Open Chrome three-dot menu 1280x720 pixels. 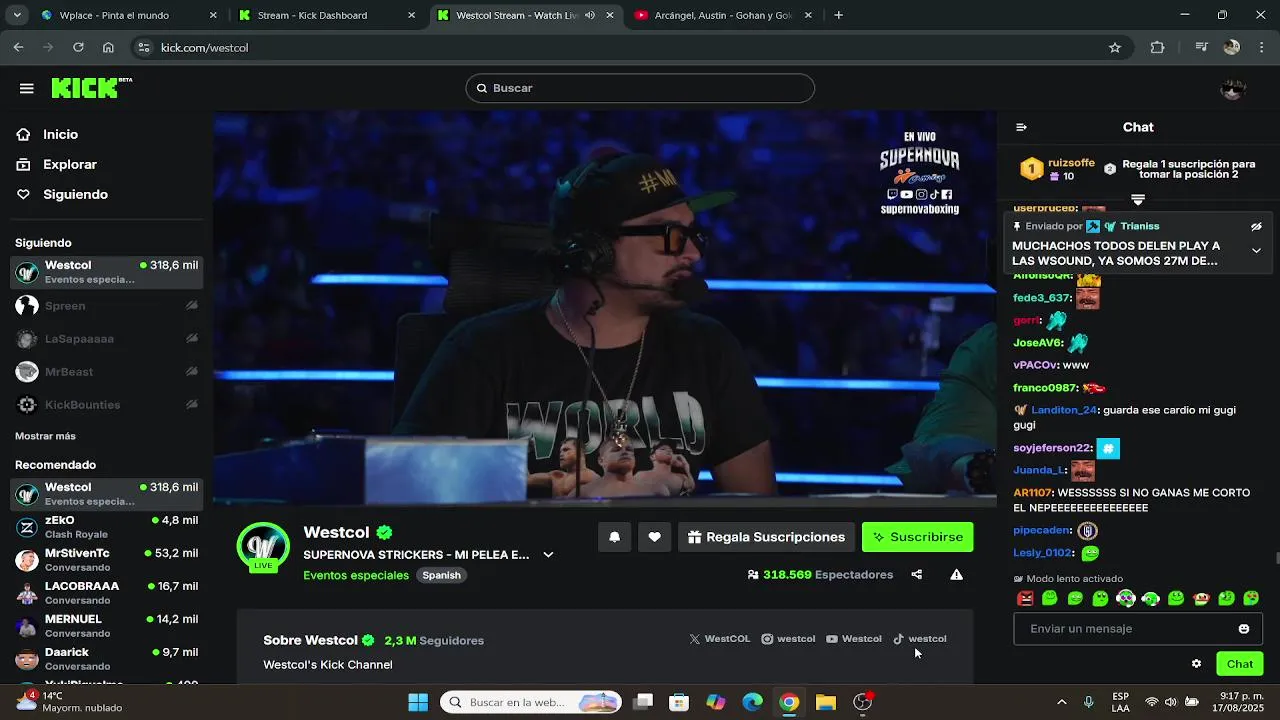(1260, 47)
